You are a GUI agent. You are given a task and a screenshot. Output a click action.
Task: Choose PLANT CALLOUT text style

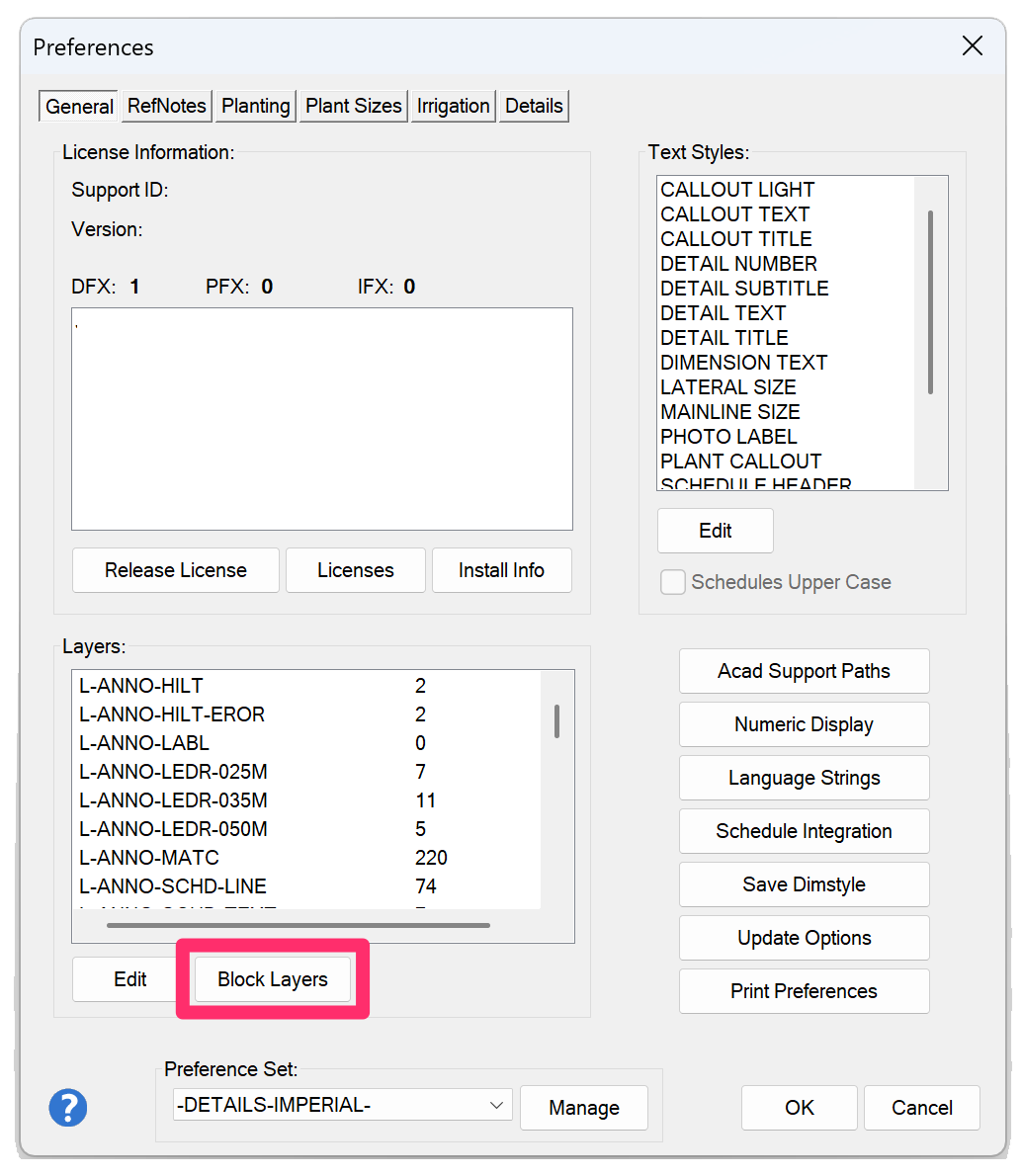pyautogui.click(x=740, y=462)
